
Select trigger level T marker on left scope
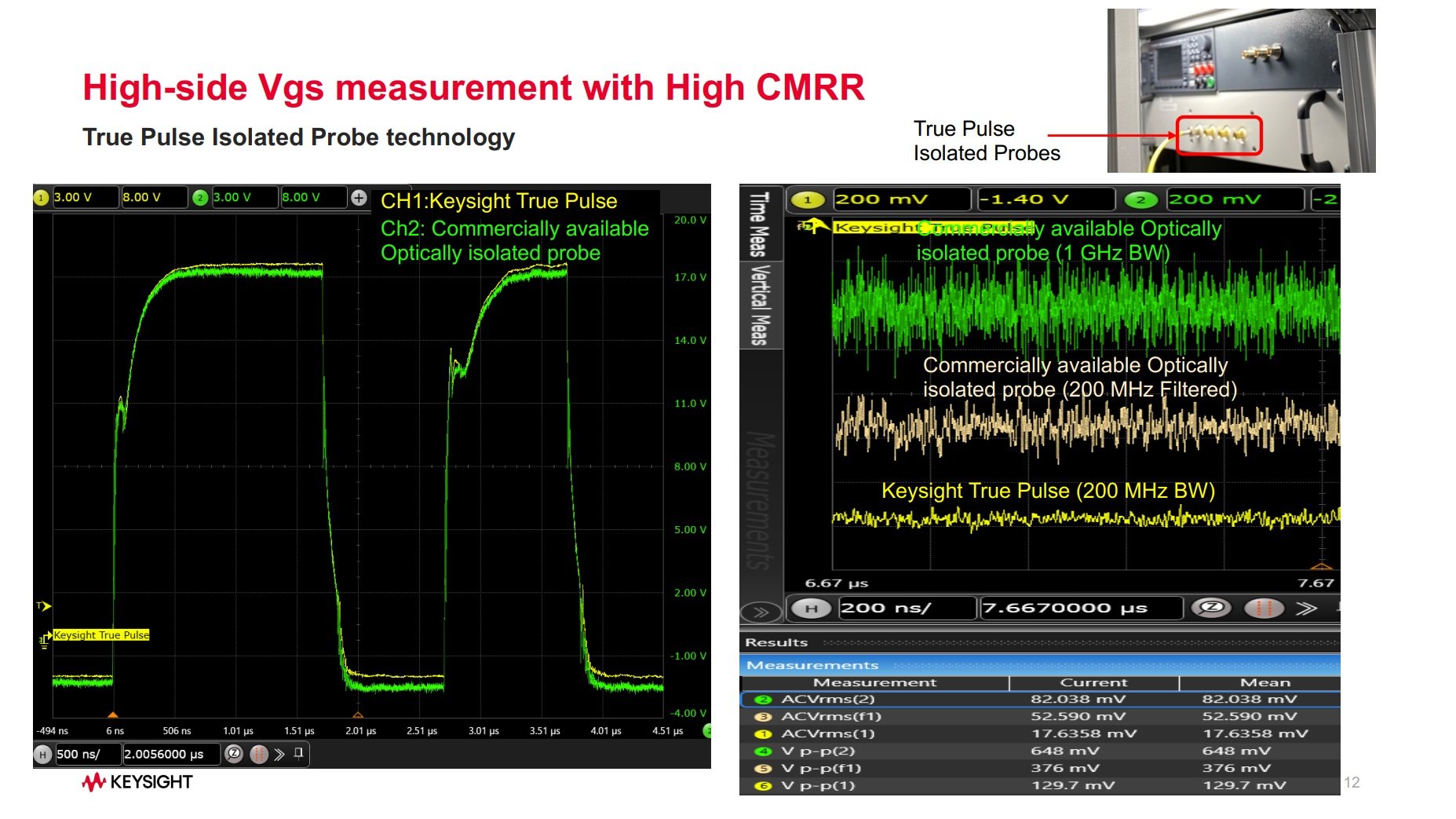point(43,606)
